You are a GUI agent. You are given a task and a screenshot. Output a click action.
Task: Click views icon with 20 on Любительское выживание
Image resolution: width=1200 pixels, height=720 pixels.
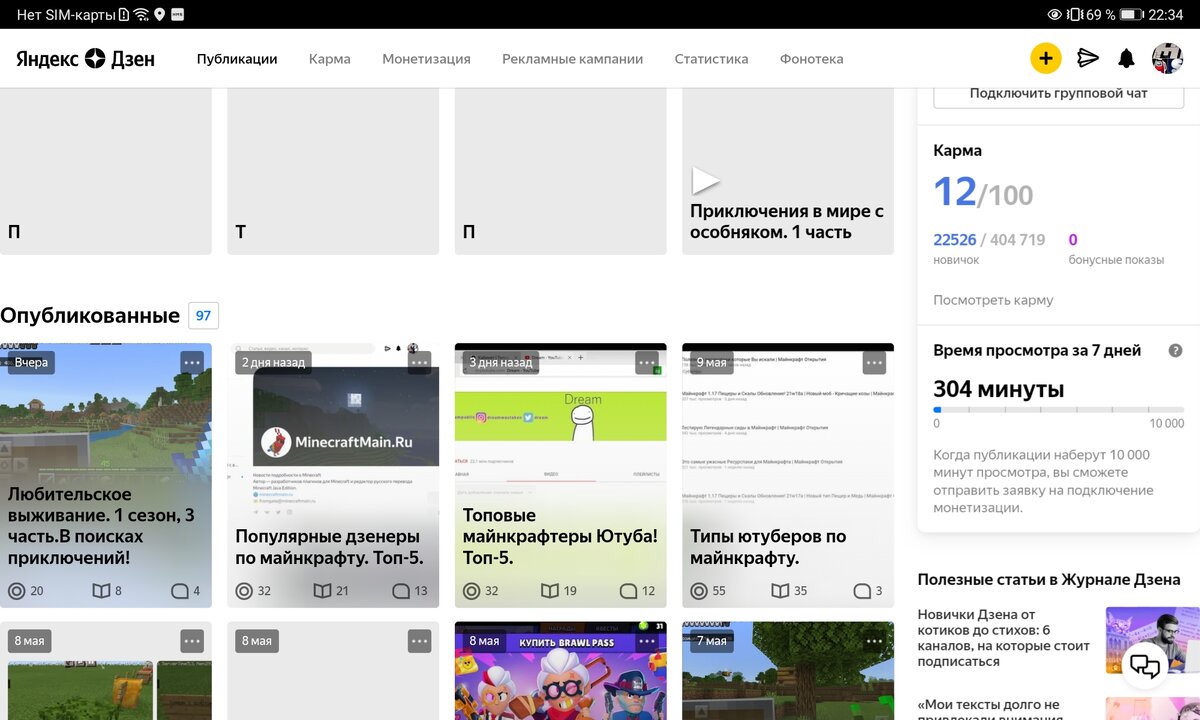click(16, 591)
